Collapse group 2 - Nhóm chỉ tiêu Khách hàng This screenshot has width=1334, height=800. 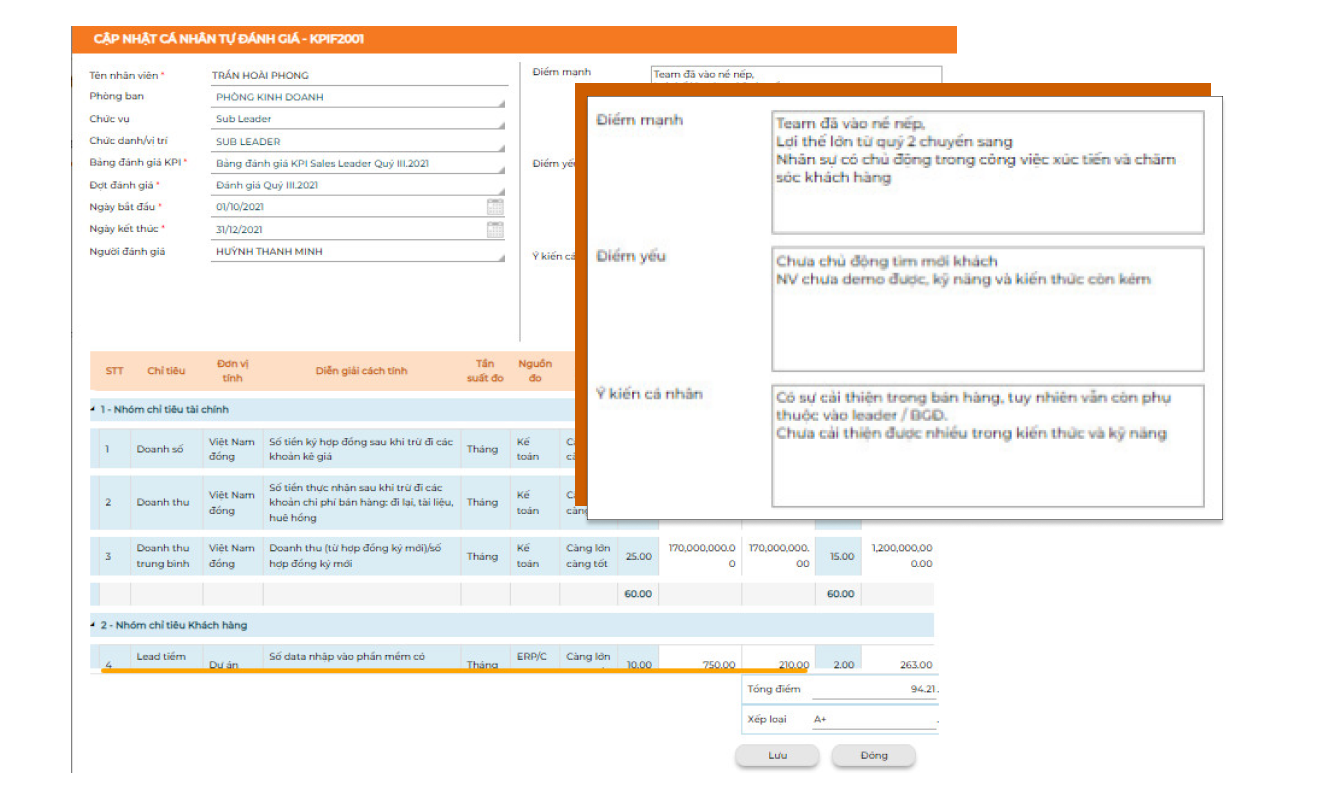point(94,626)
